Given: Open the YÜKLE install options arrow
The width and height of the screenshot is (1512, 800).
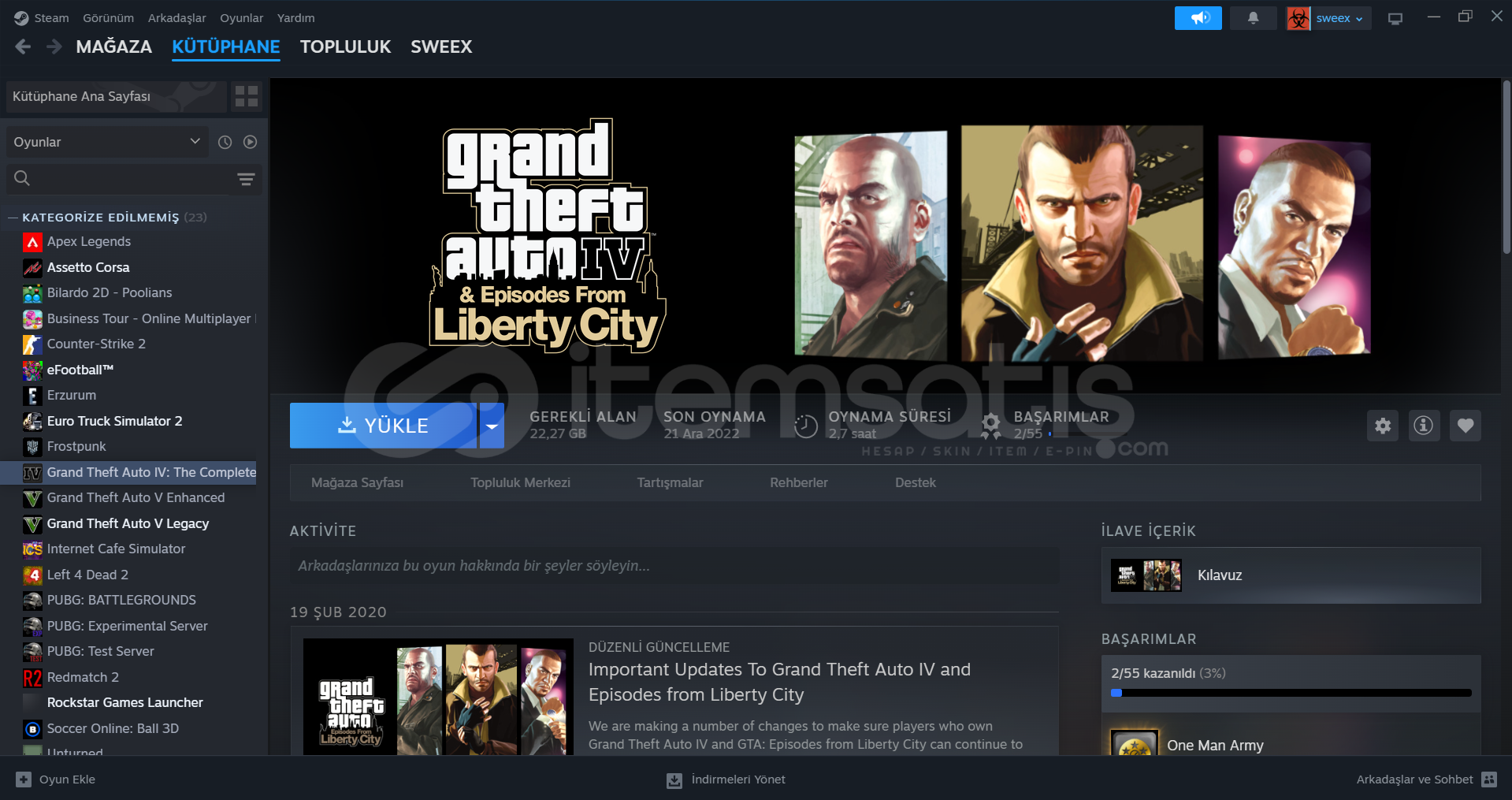Looking at the screenshot, I should point(492,426).
